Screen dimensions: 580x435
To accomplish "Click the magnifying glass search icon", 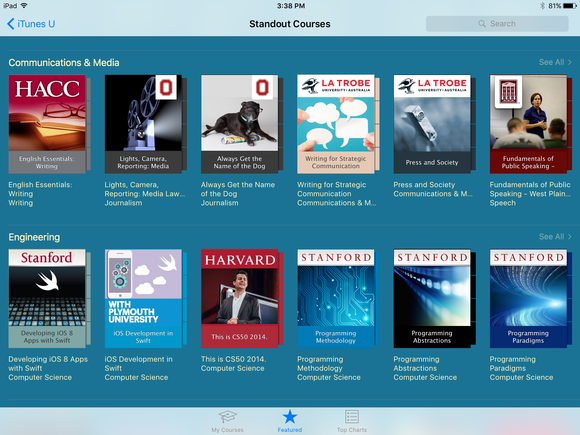I will pyautogui.click(x=482, y=24).
